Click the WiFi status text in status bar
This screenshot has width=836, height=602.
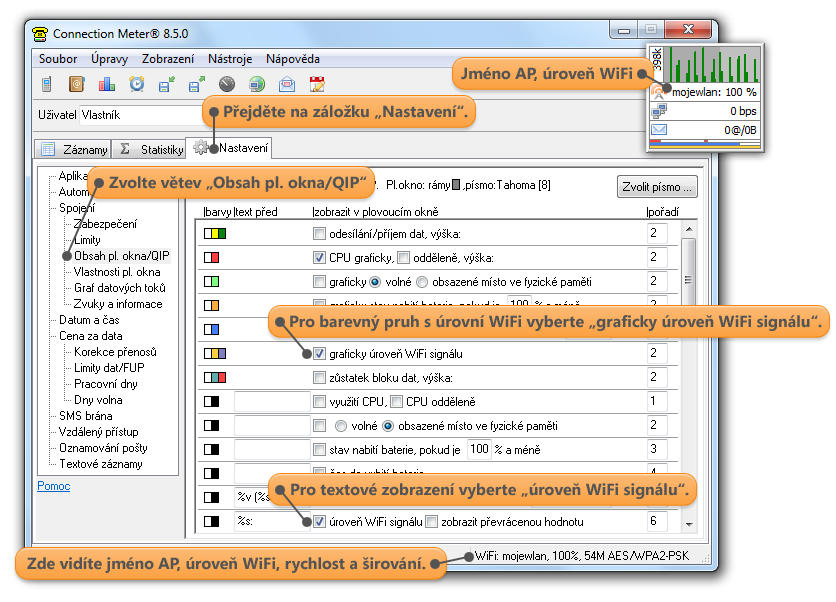pyautogui.click(x=582, y=556)
